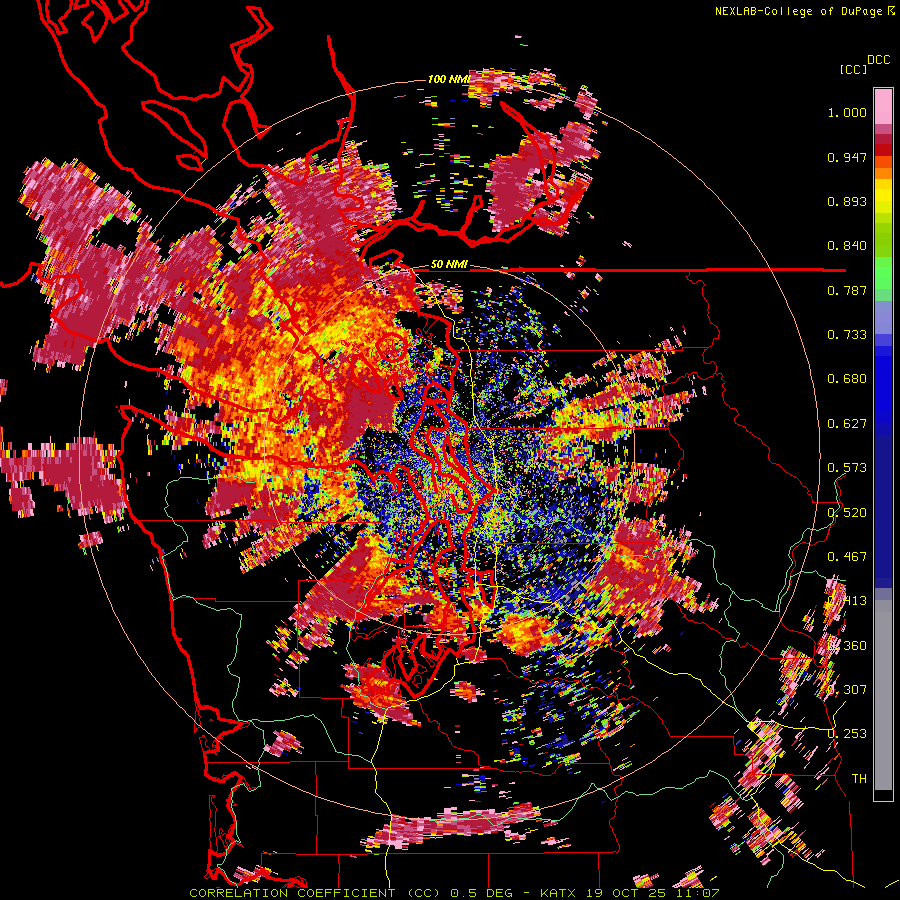Click the 0.307 scale value

pyautogui.click(x=847, y=690)
